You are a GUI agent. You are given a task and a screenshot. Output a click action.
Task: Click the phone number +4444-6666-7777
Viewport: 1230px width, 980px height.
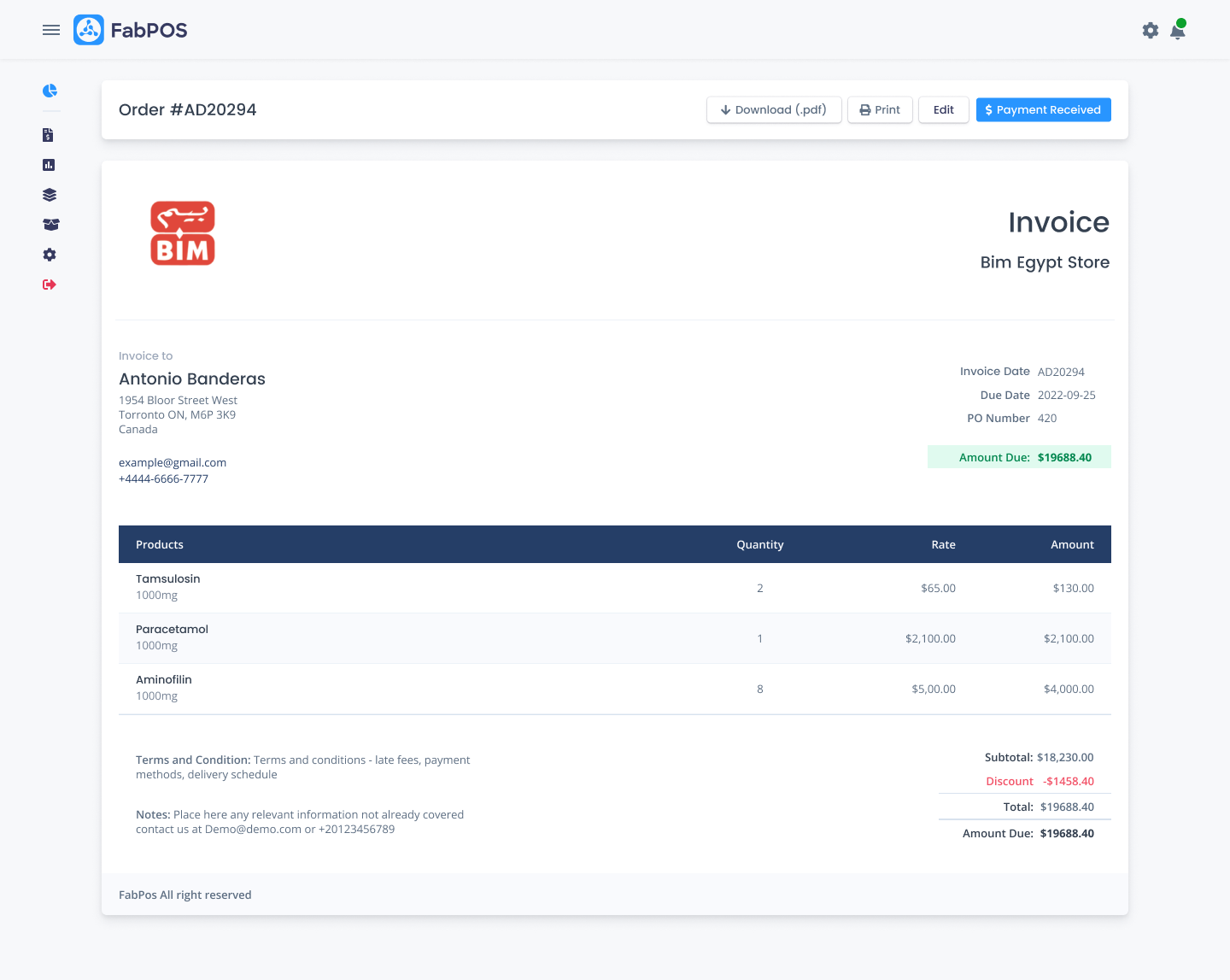(x=163, y=478)
